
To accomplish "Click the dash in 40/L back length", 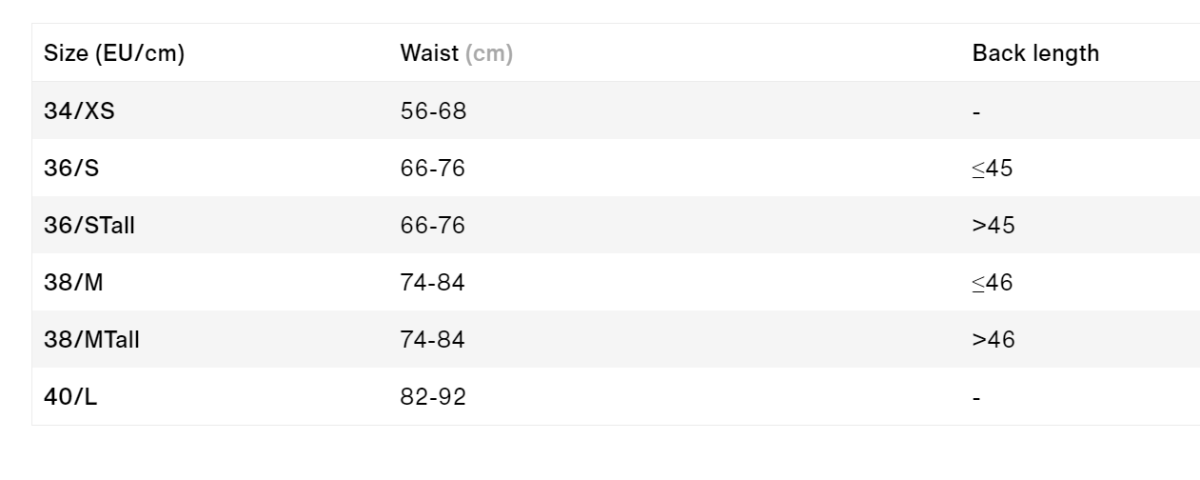I will tap(976, 398).
